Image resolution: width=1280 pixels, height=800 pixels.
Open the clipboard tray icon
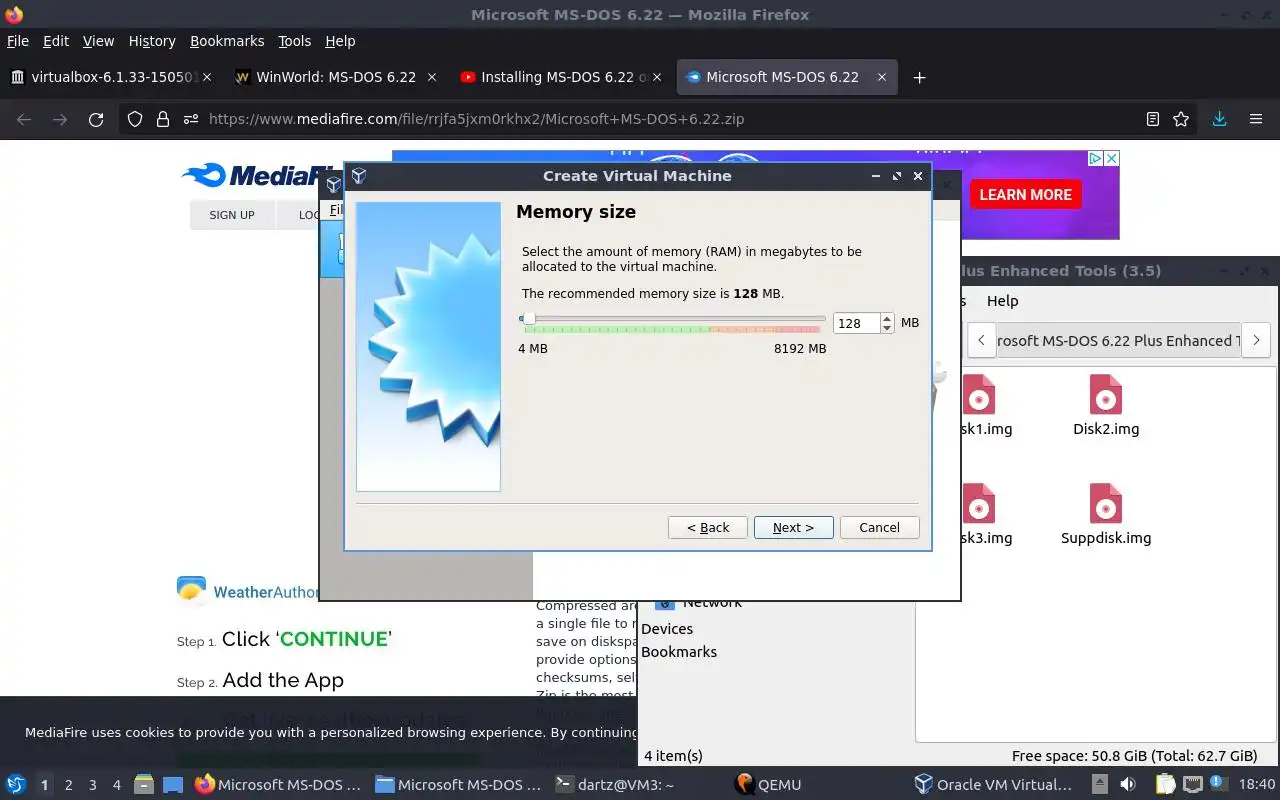pos(1165,784)
